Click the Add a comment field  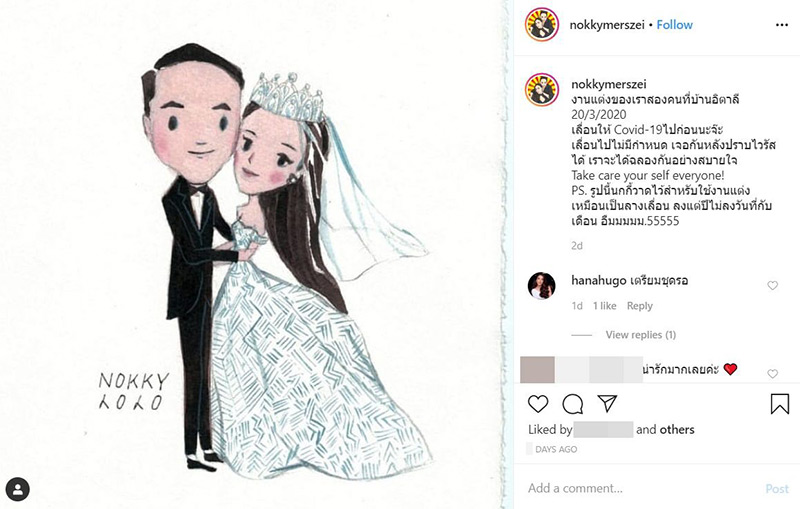point(643,489)
